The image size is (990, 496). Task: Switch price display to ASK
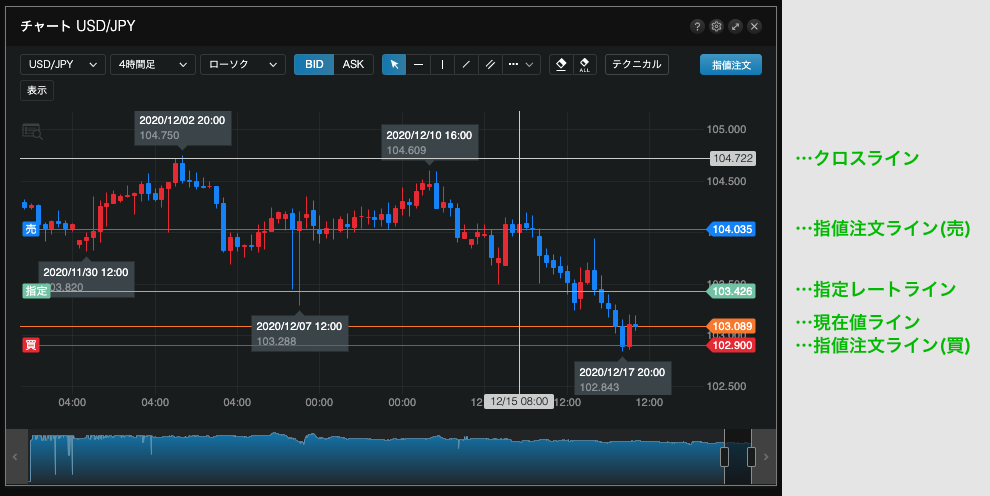(353, 64)
